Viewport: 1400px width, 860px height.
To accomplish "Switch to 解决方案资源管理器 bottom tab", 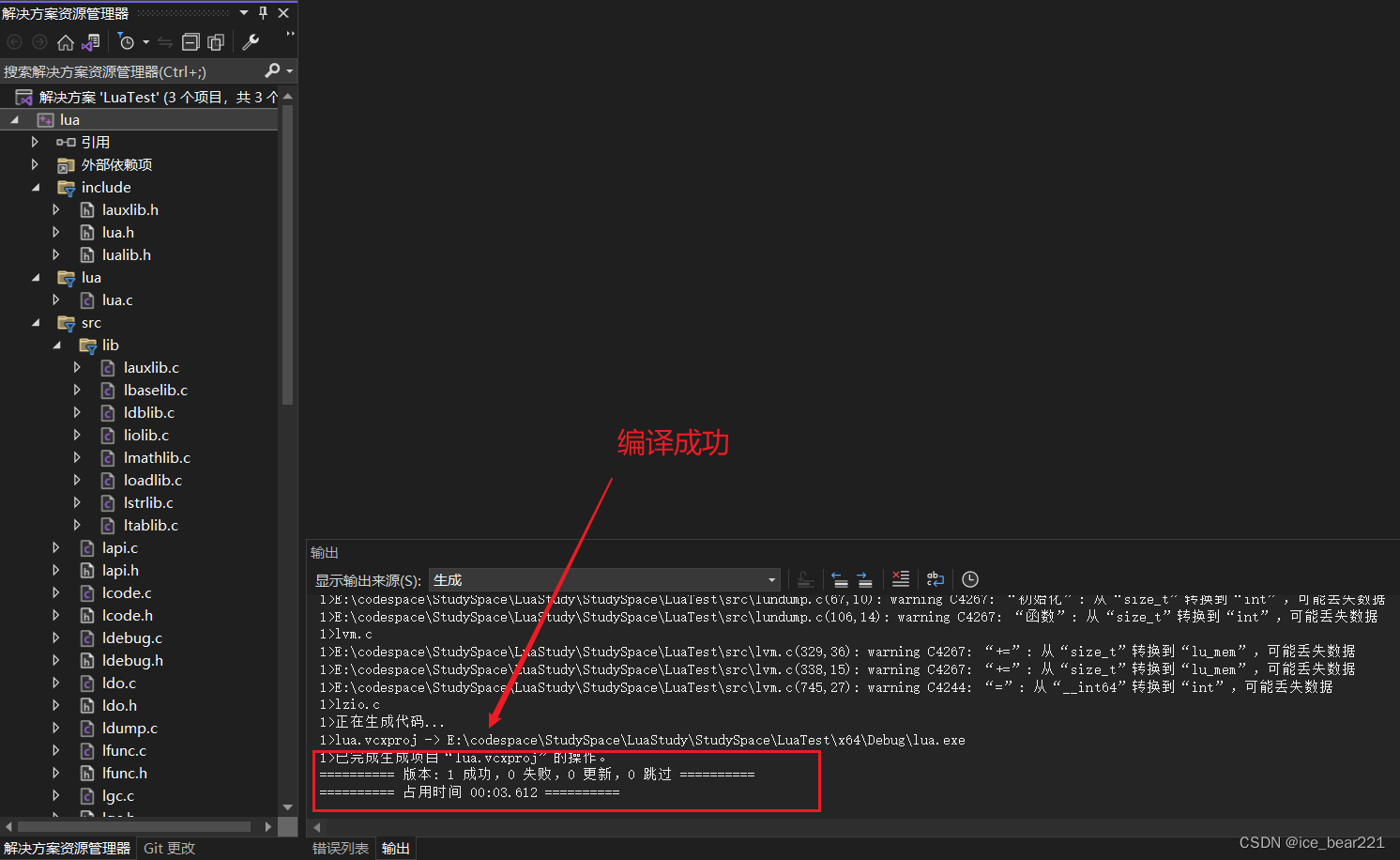I will [x=68, y=848].
